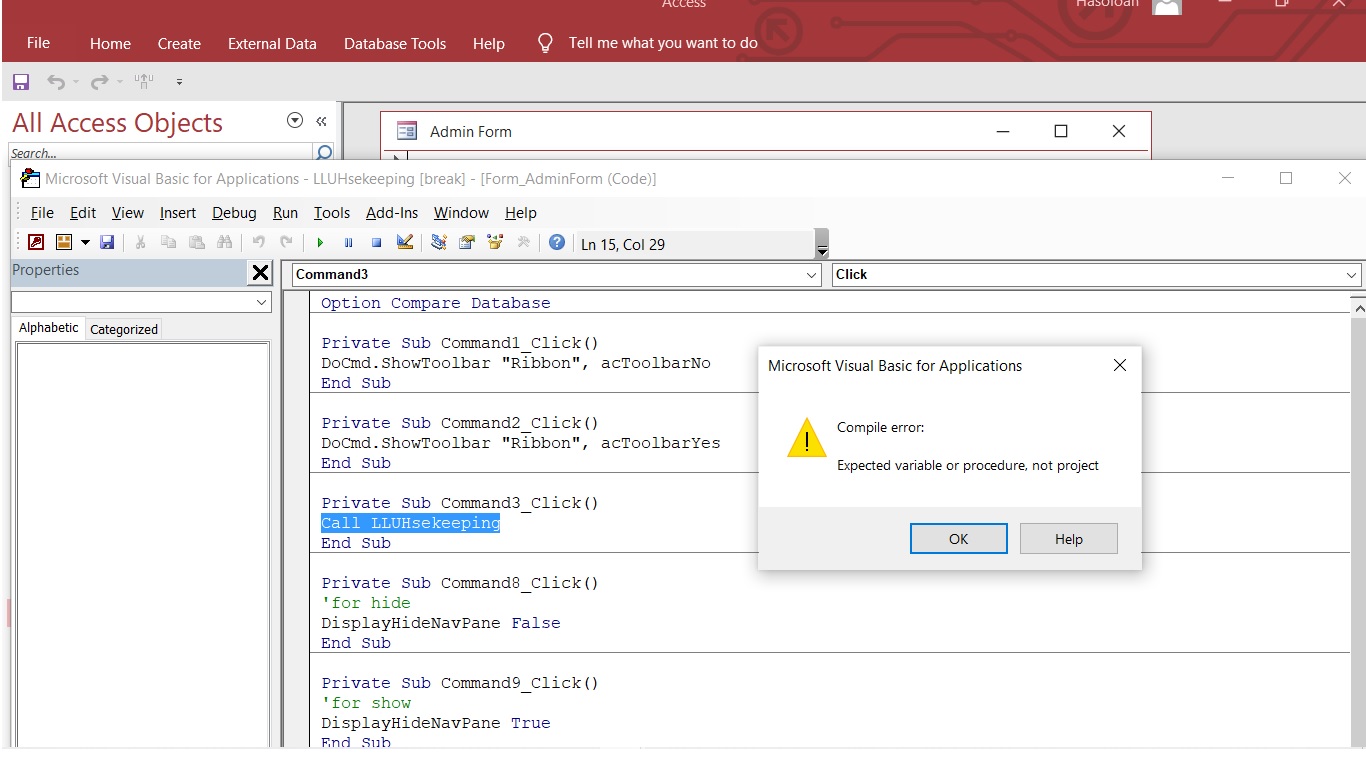Collapse the navigation pane with double chevron
The width and height of the screenshot is (1366, 768).
[x=321, y=121]
